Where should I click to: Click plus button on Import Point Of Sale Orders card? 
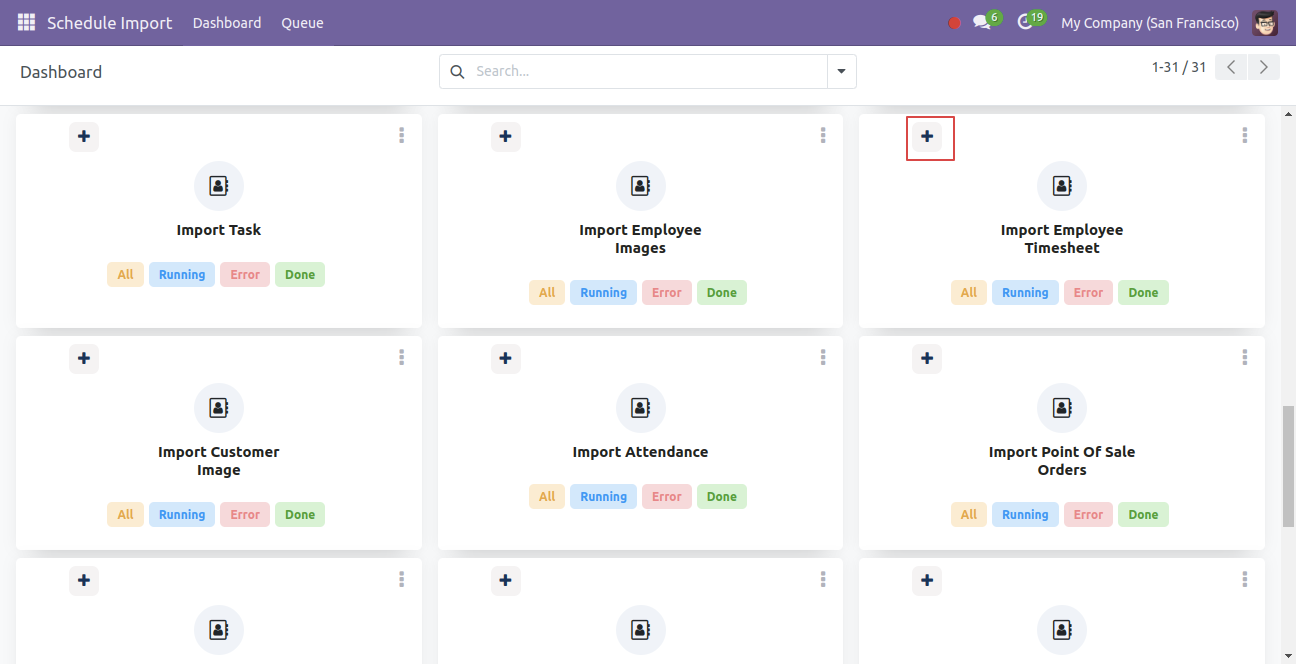927,359
